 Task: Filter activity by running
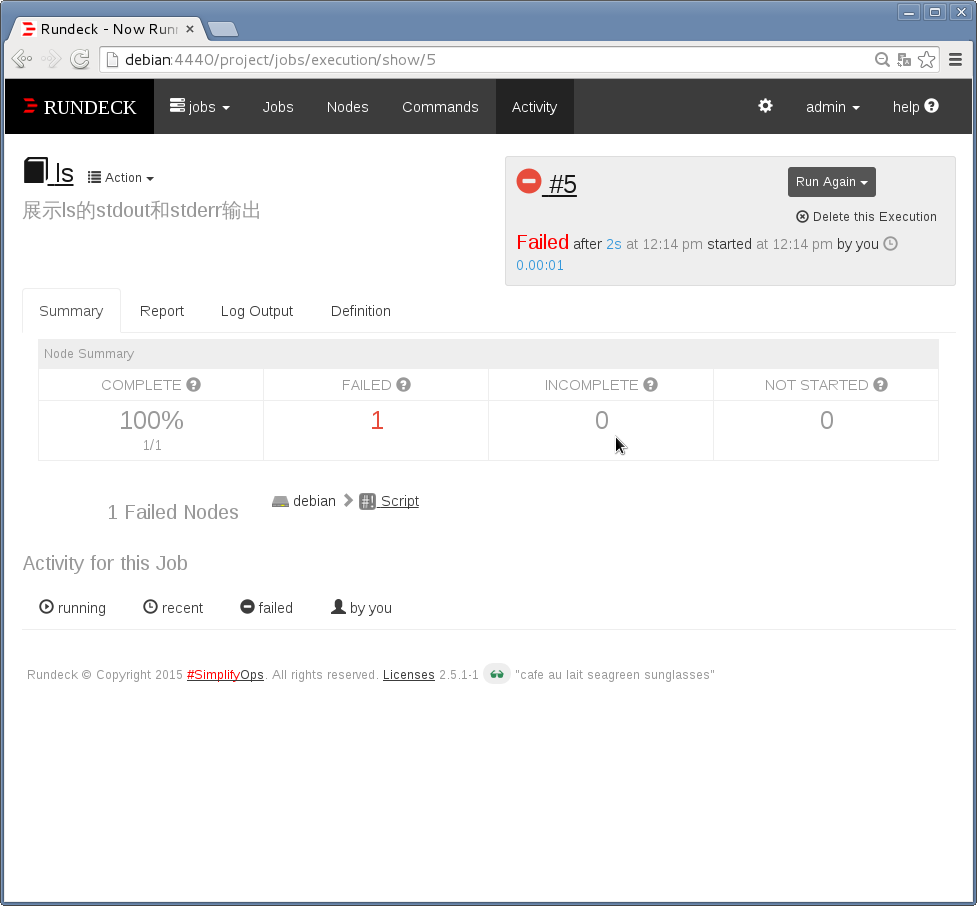[72, 608]
